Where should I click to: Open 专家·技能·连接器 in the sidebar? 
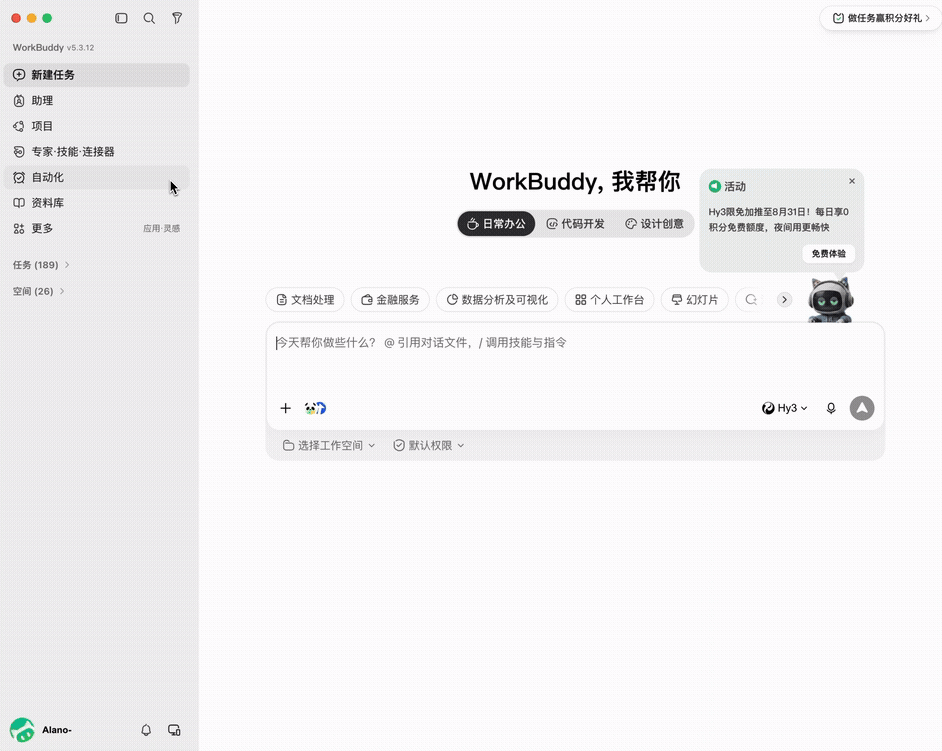click(x=97, y=152)
